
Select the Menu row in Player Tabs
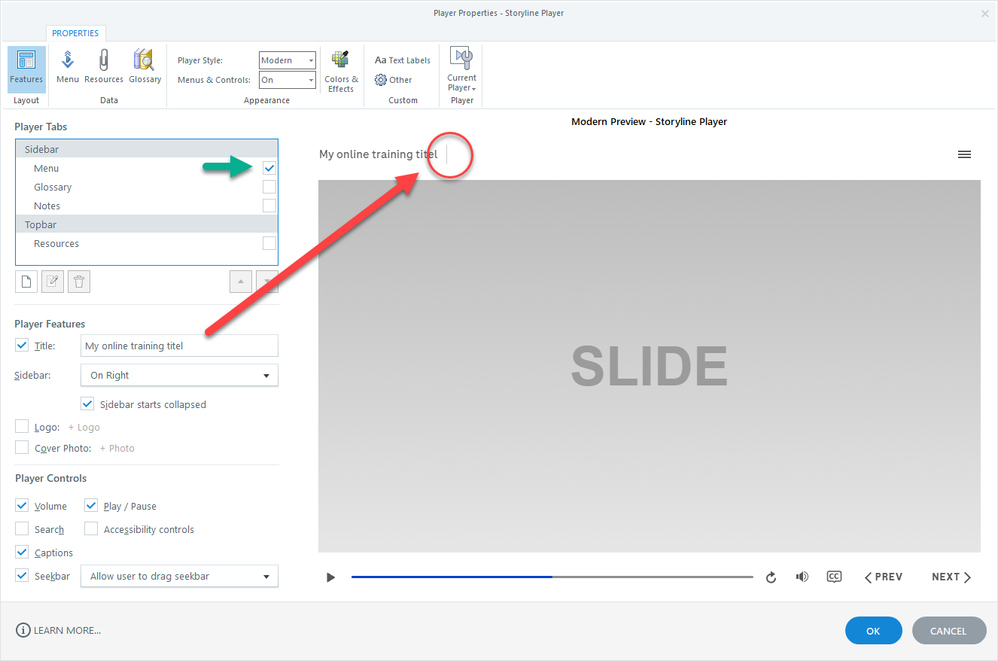(x=146, y=168)
